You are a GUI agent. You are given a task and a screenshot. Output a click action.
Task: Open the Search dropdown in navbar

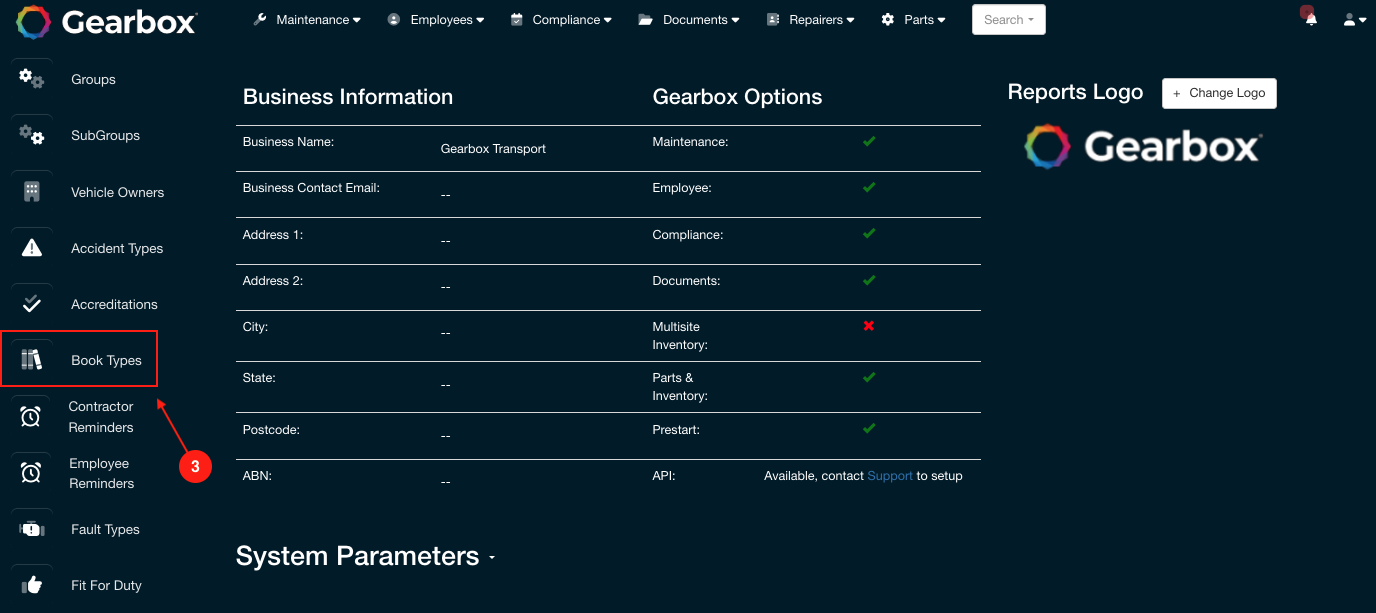(x=1008, y=19)
